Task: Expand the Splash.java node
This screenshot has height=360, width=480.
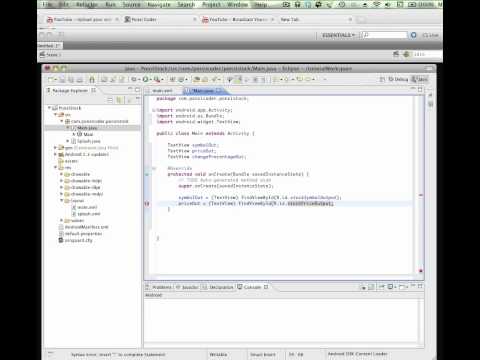Action: (x=68, y=141)
